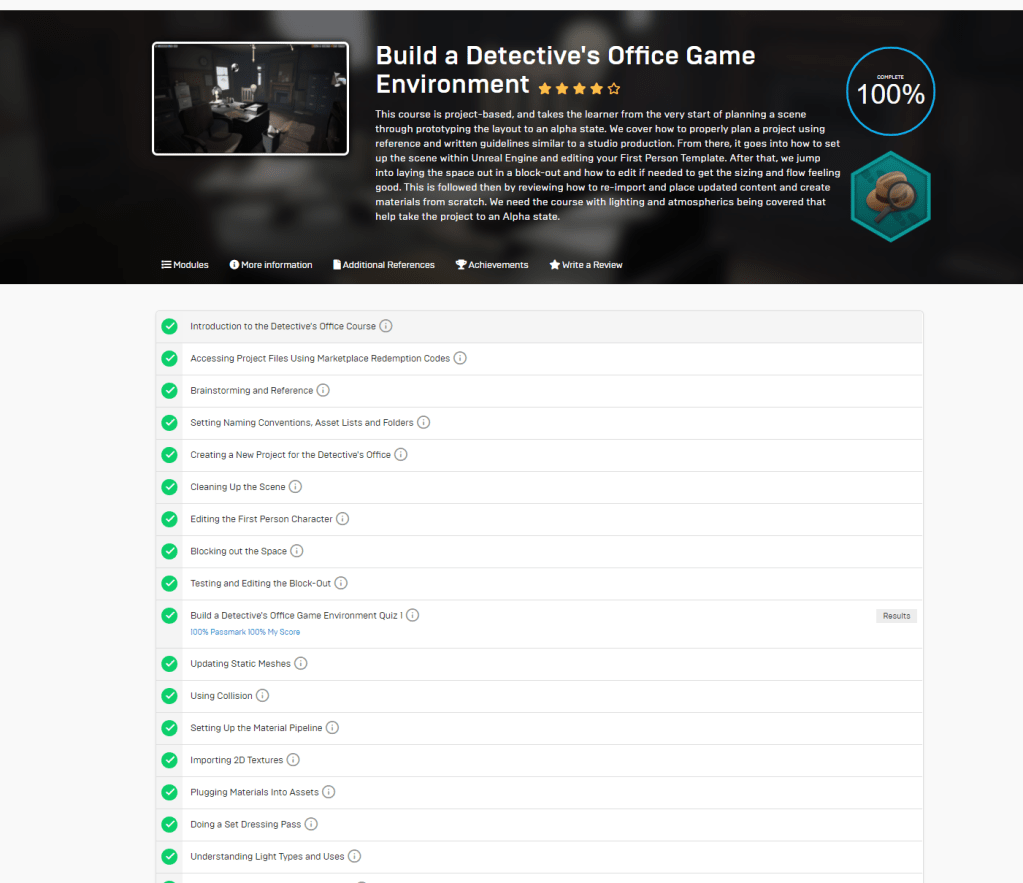This screenshot has width=1023, height=883.
Task: Switch to the Additional References tab
Action: point(383,265)
